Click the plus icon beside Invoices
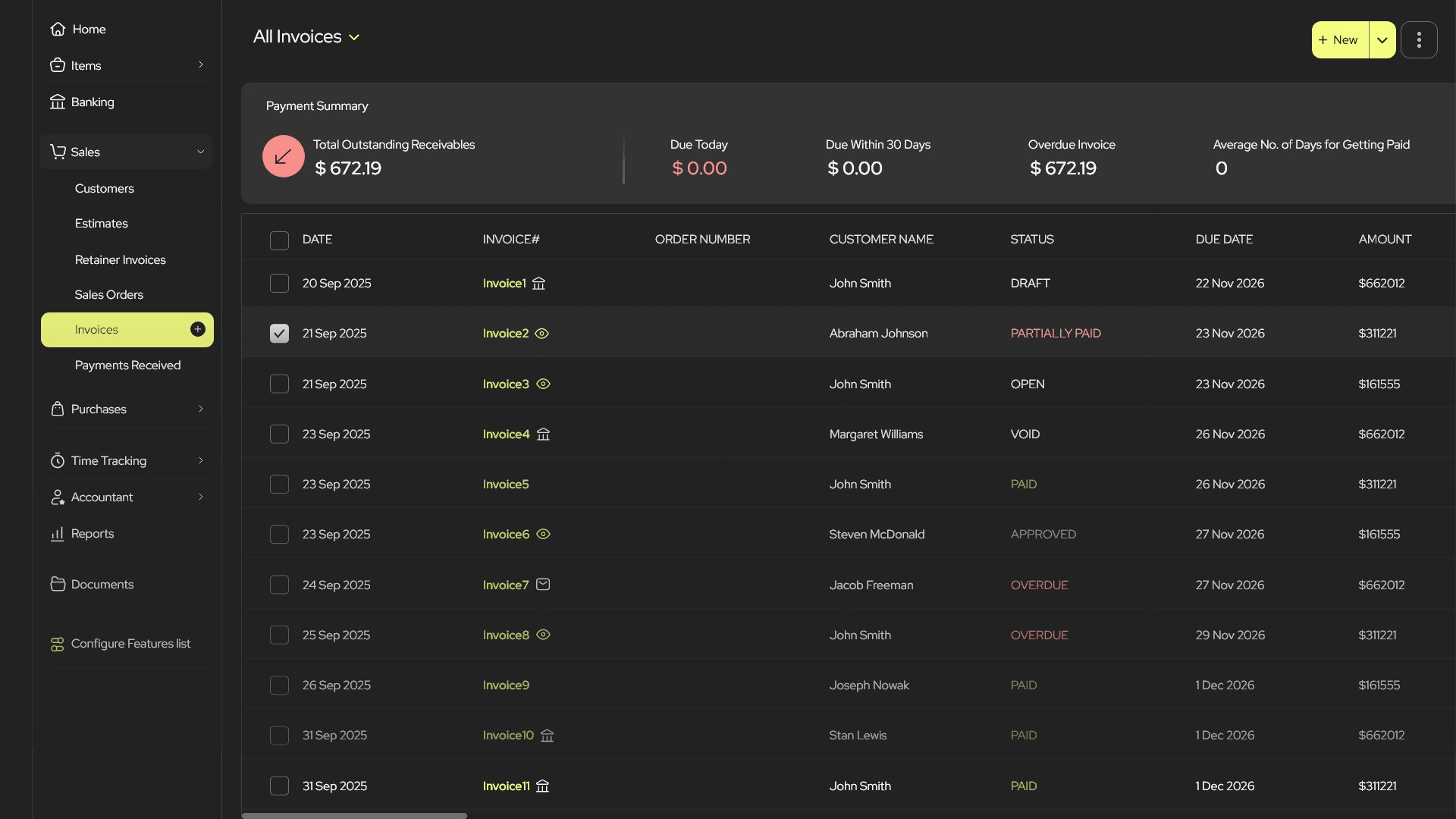 click(198, 329)
